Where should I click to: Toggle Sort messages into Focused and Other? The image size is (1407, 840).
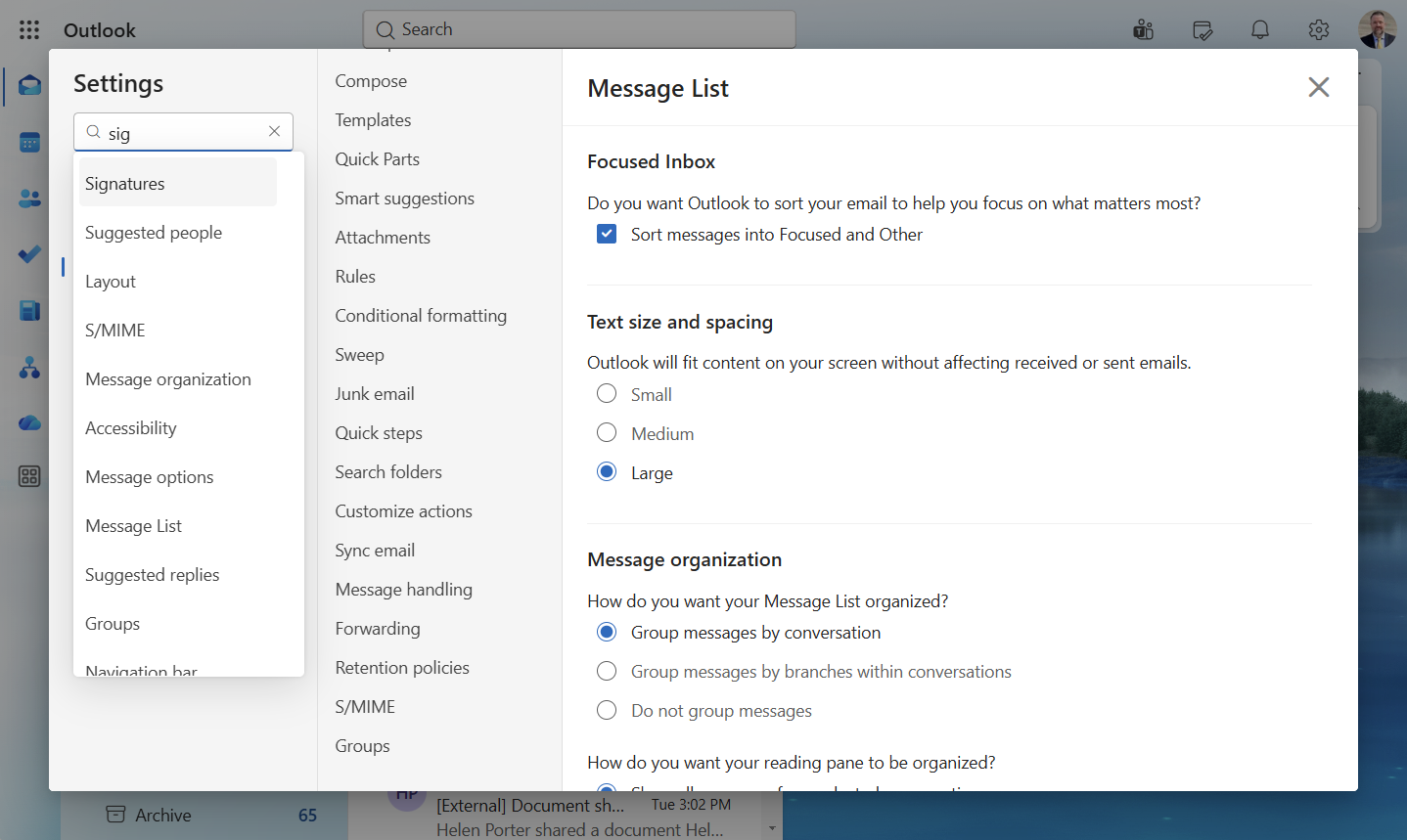(x=607, y=234)
